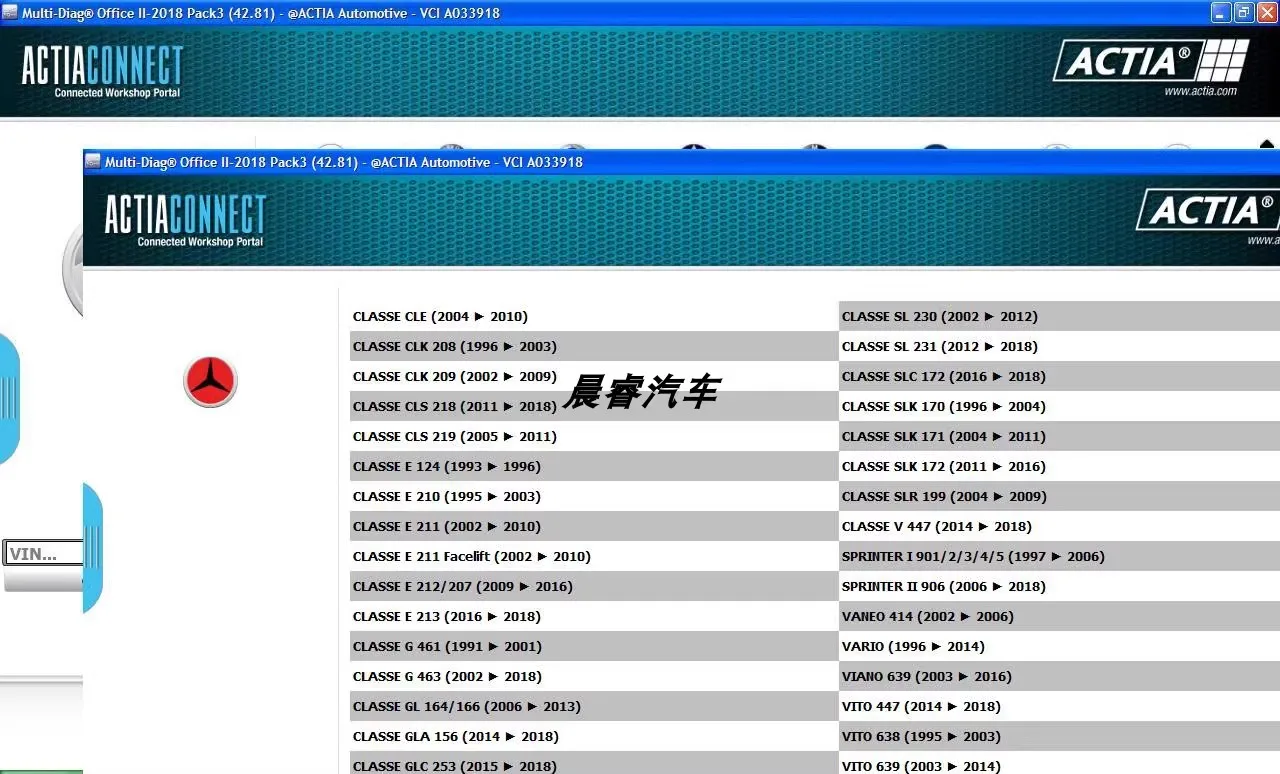Screen dimensions: 1280x774
Task: Select CLASSE E 124 (1993 ► 1996)
Action: click(594, 466)
